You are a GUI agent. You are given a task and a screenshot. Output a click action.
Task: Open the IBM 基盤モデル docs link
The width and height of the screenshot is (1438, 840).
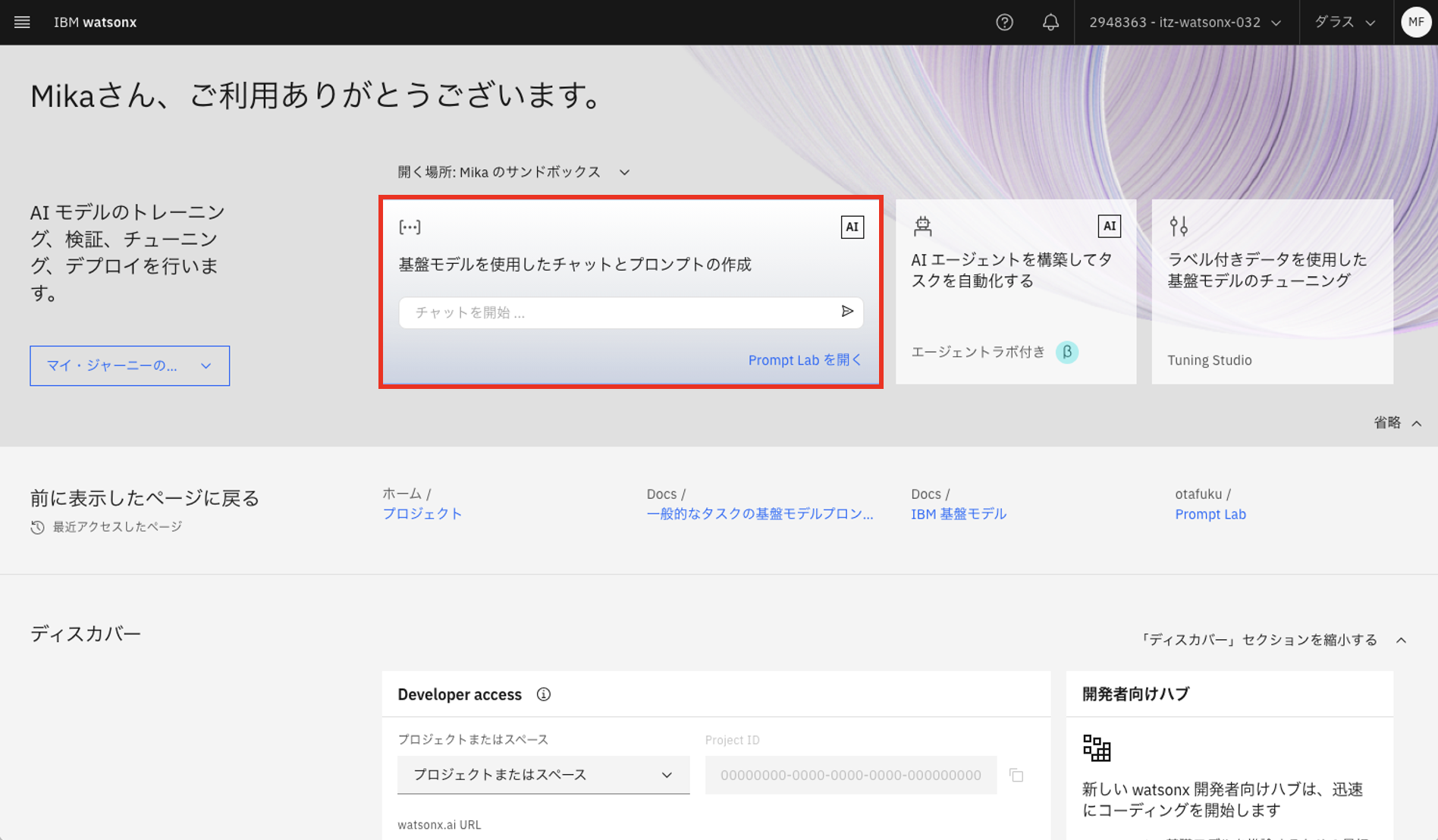tap(958, 514)
